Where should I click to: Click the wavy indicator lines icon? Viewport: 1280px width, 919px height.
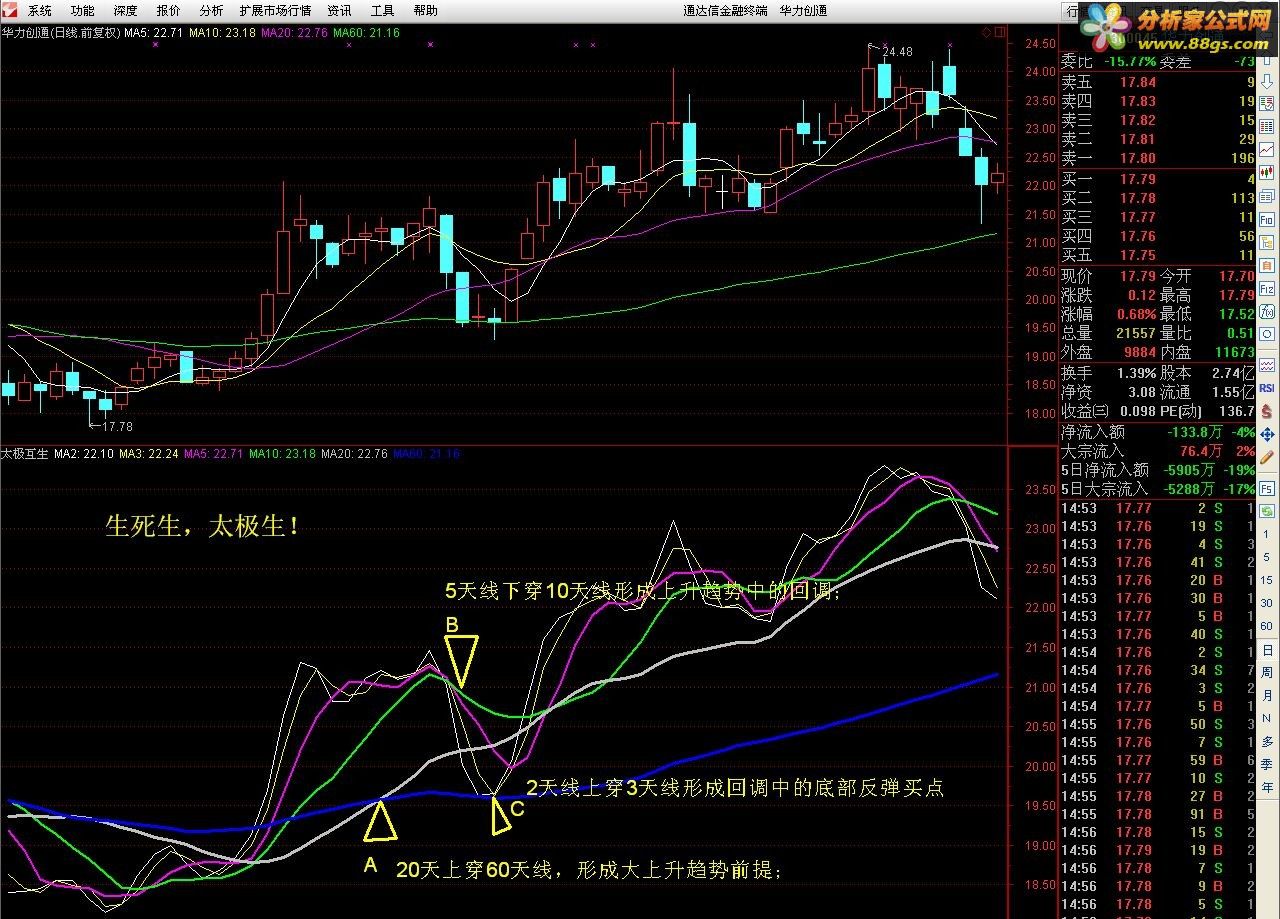1267,364
